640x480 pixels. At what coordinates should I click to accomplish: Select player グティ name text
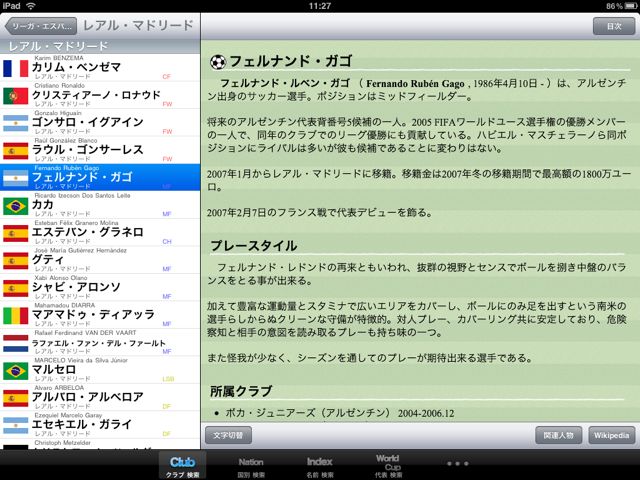pyautogui.click(x=48, y=259)
